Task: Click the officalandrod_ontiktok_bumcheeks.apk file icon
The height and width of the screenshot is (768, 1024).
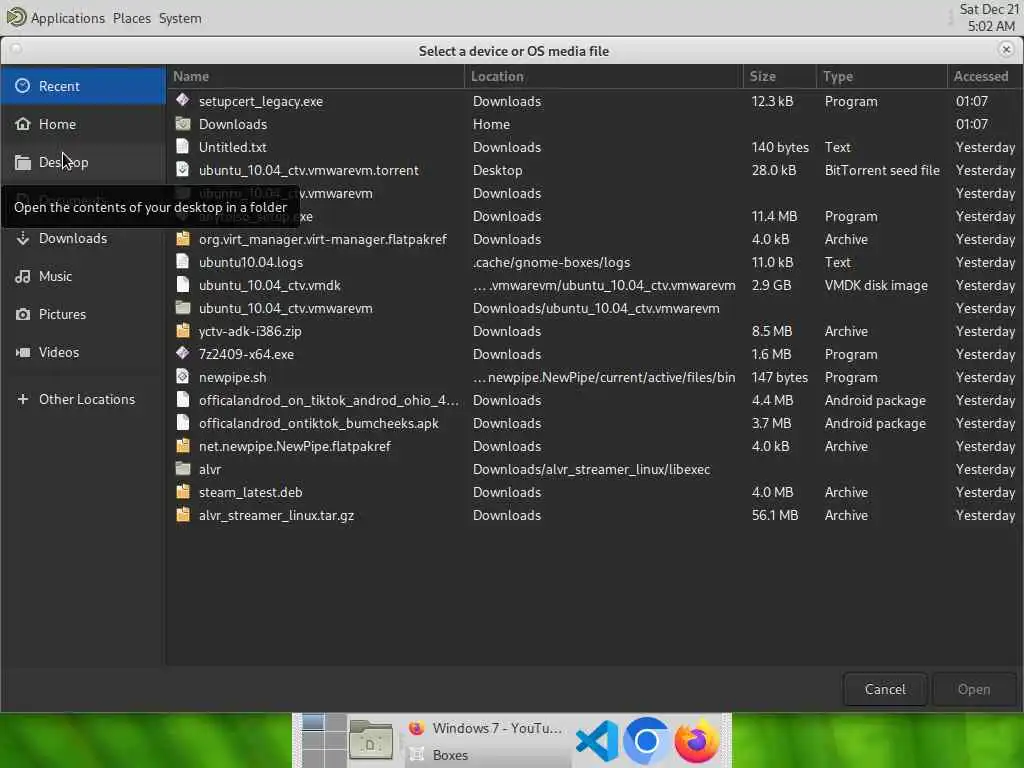Action: click(183, 423)
